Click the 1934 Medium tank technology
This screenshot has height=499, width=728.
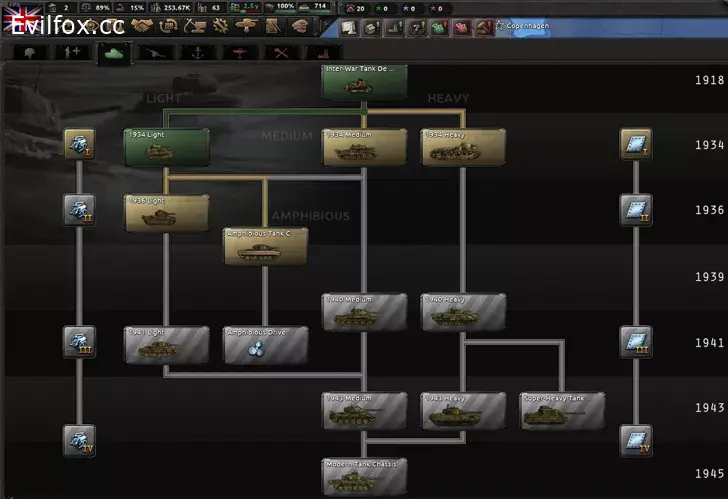tap(364, 147)
